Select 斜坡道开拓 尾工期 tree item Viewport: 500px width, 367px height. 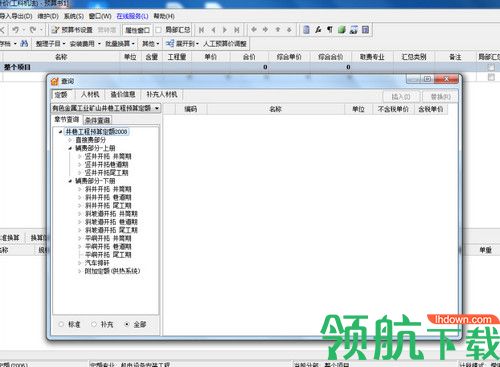[111, 230]
